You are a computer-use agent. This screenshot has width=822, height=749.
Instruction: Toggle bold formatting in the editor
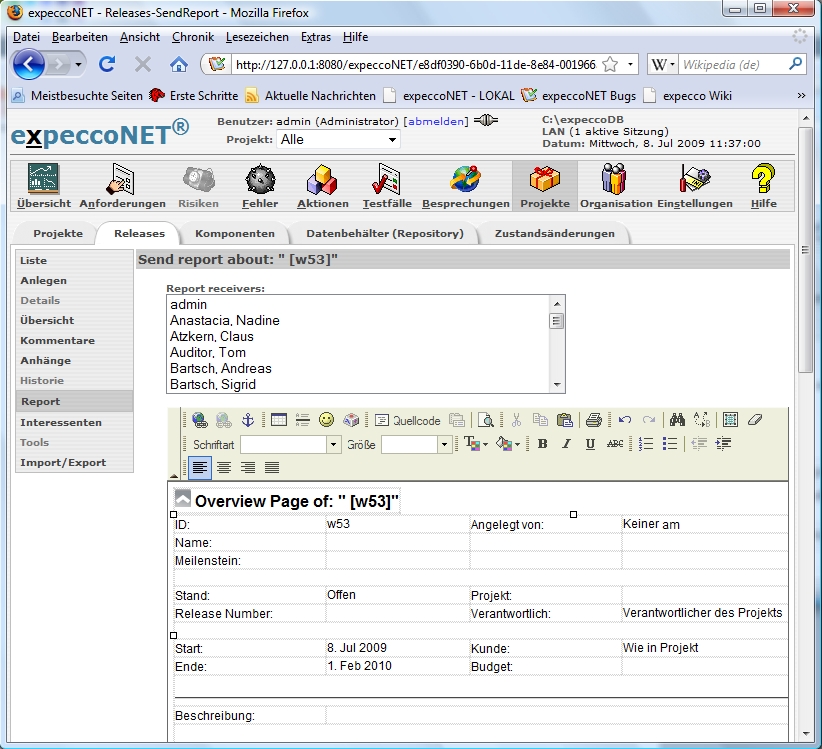(542, 444)
